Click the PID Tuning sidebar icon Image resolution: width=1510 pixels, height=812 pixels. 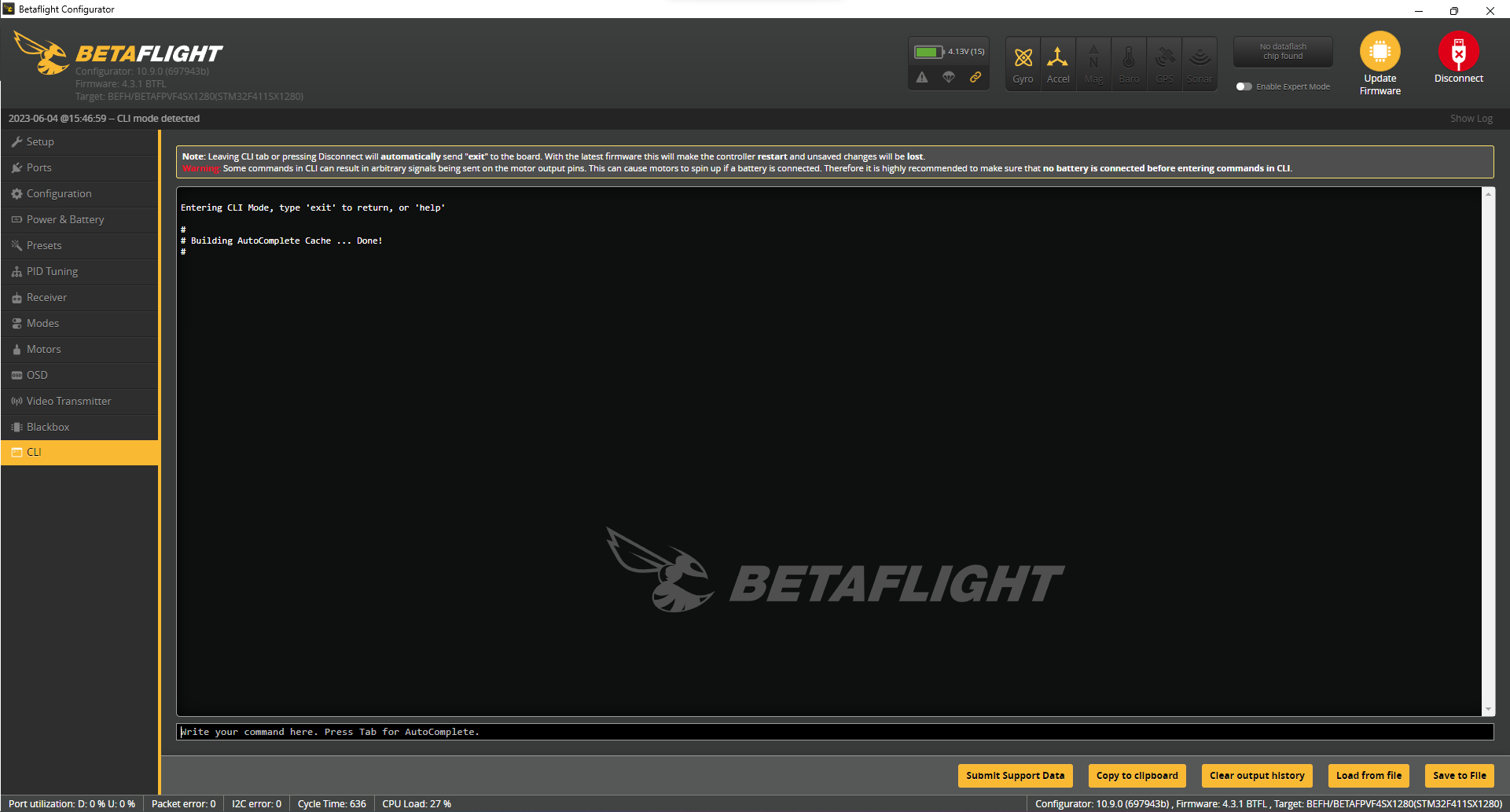[x=17, y=271]
